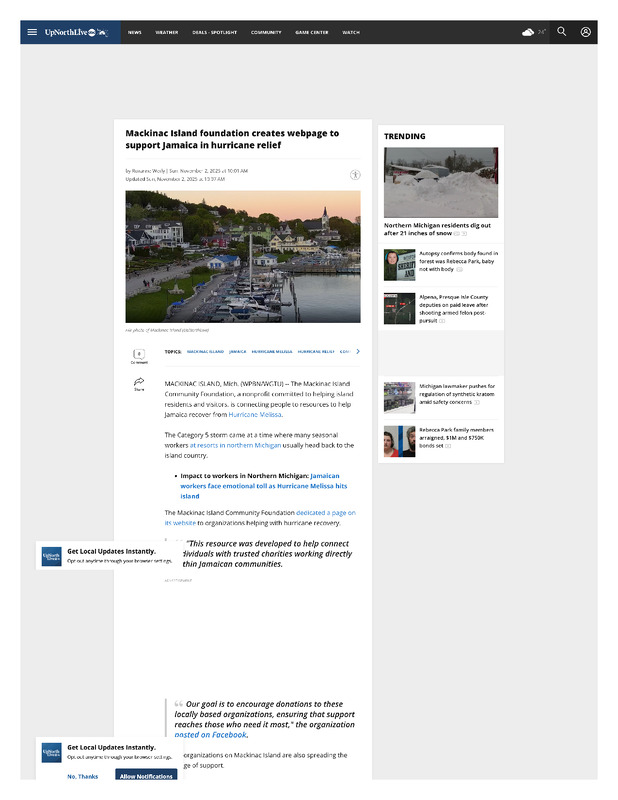Click the accessibility icon beside article byline
The image size is (618, 800).
coord(354,175)
